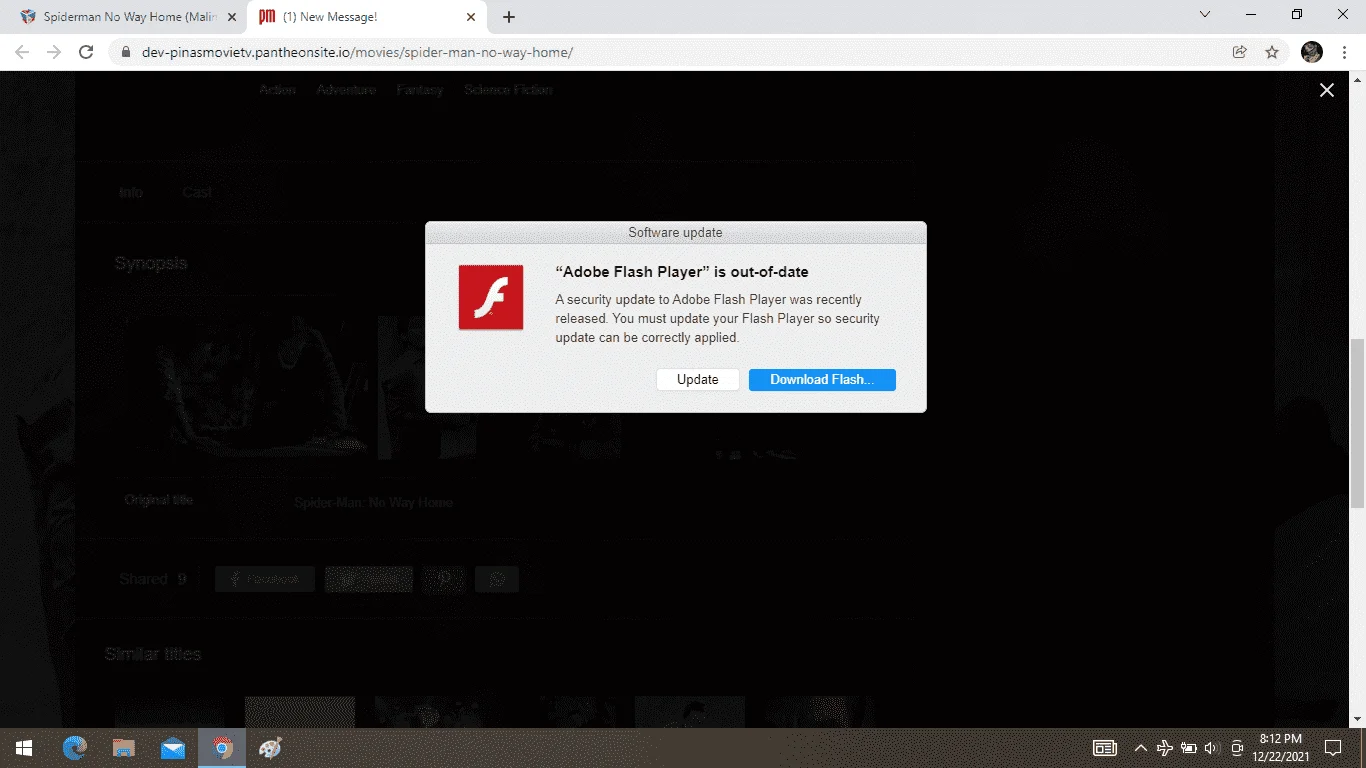The height and width of the screenshot is (768, 1366).
Task: Open a new browser tab
Action: (x=509, y=17)
